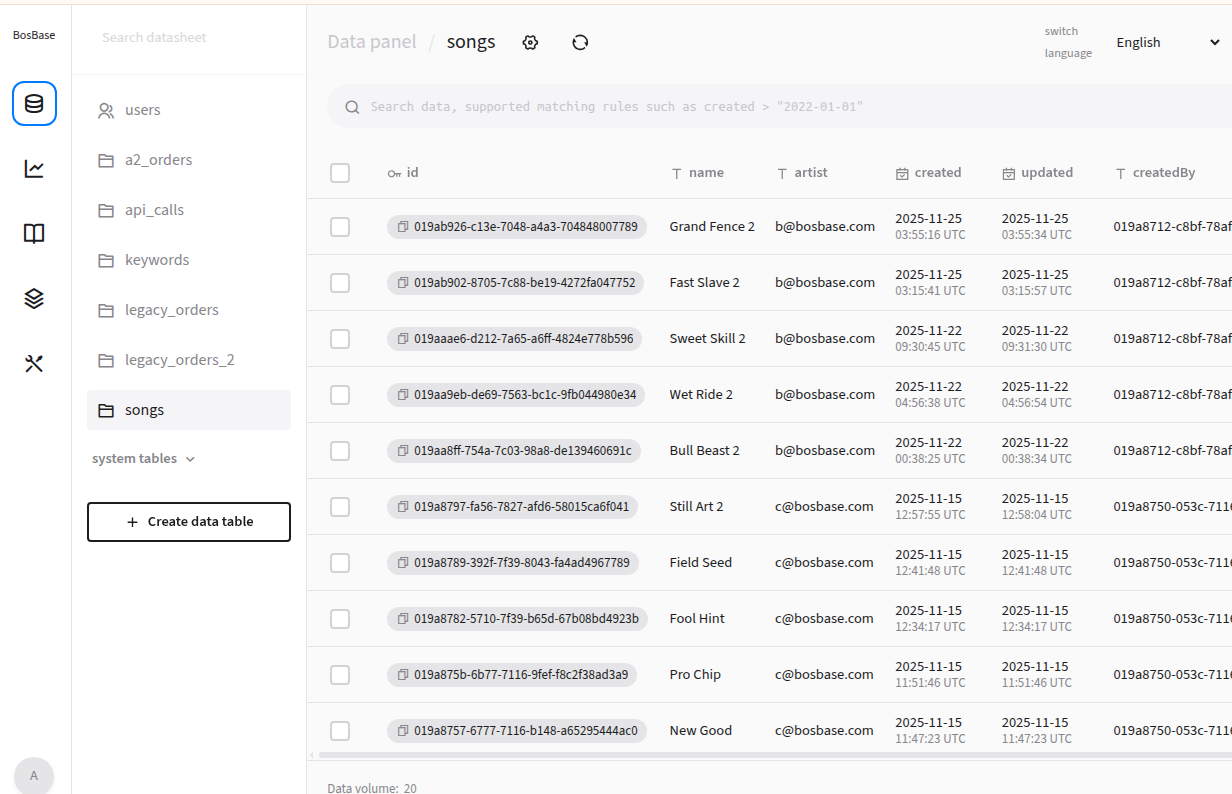Open the api_calls table
Screen dimensions: 1232x794
(x=189, y=210)
